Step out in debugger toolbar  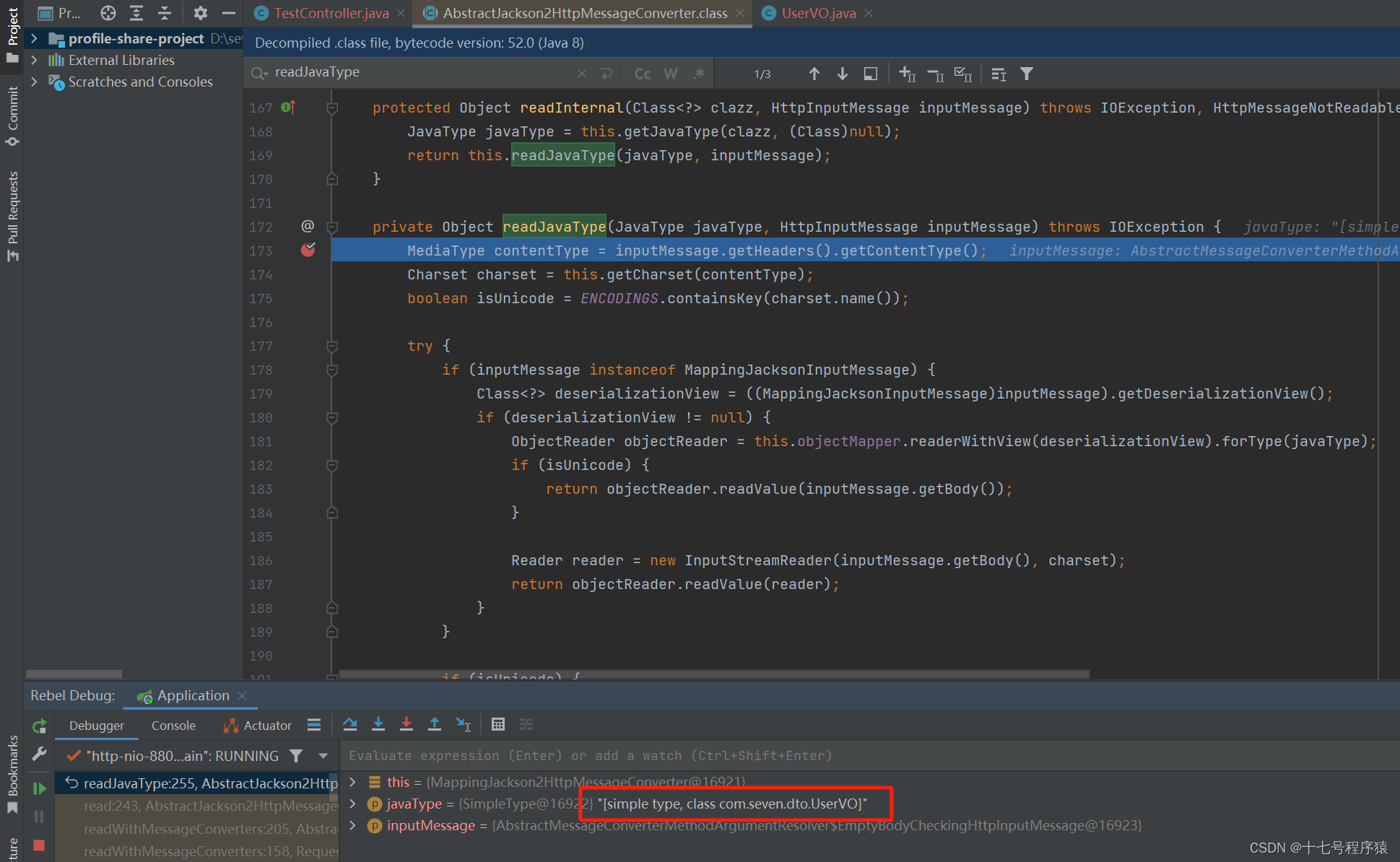click(435, 724)
